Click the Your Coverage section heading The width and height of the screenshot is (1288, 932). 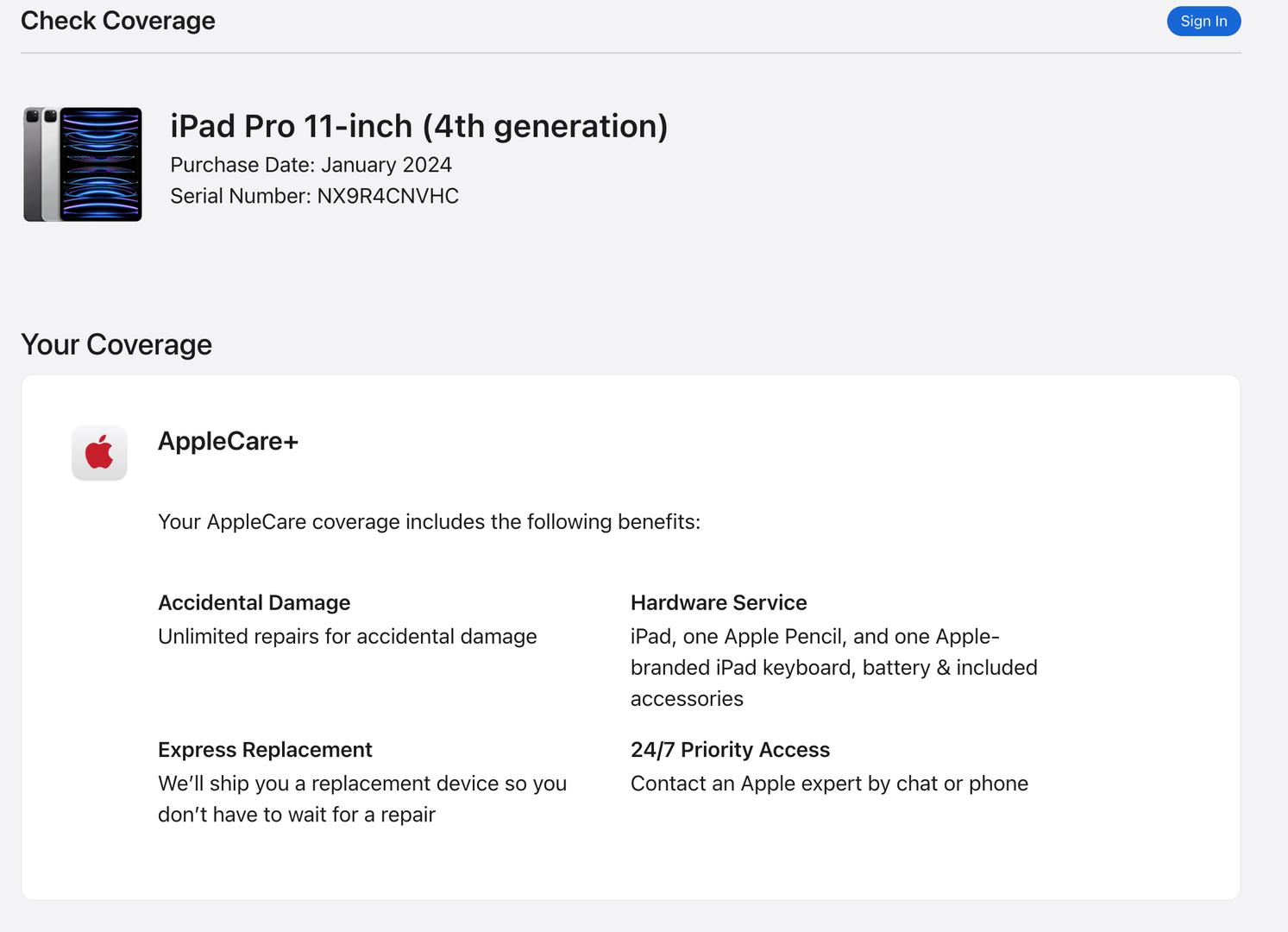116,344
